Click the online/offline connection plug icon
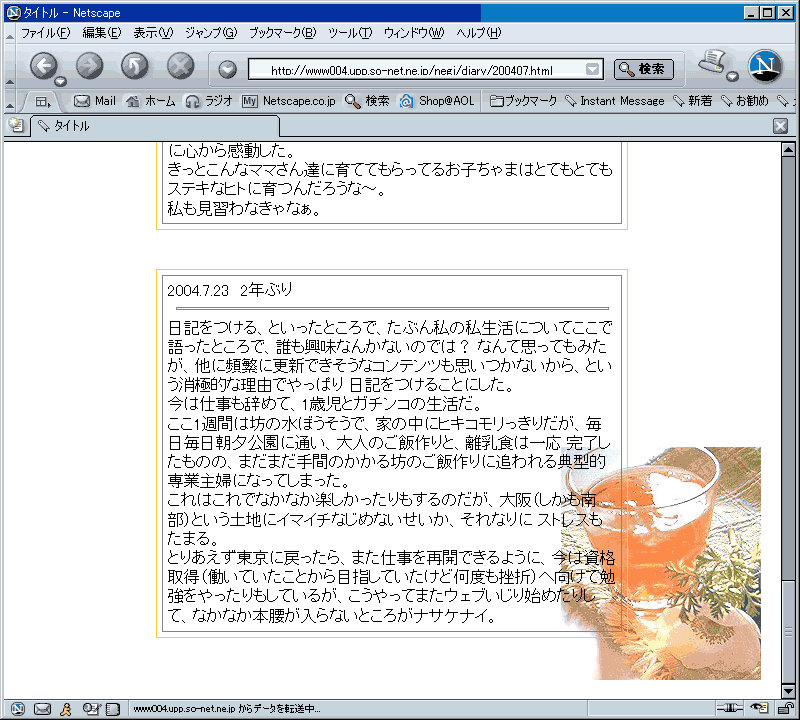Screen dimensions: 800x720 [729, 708]
